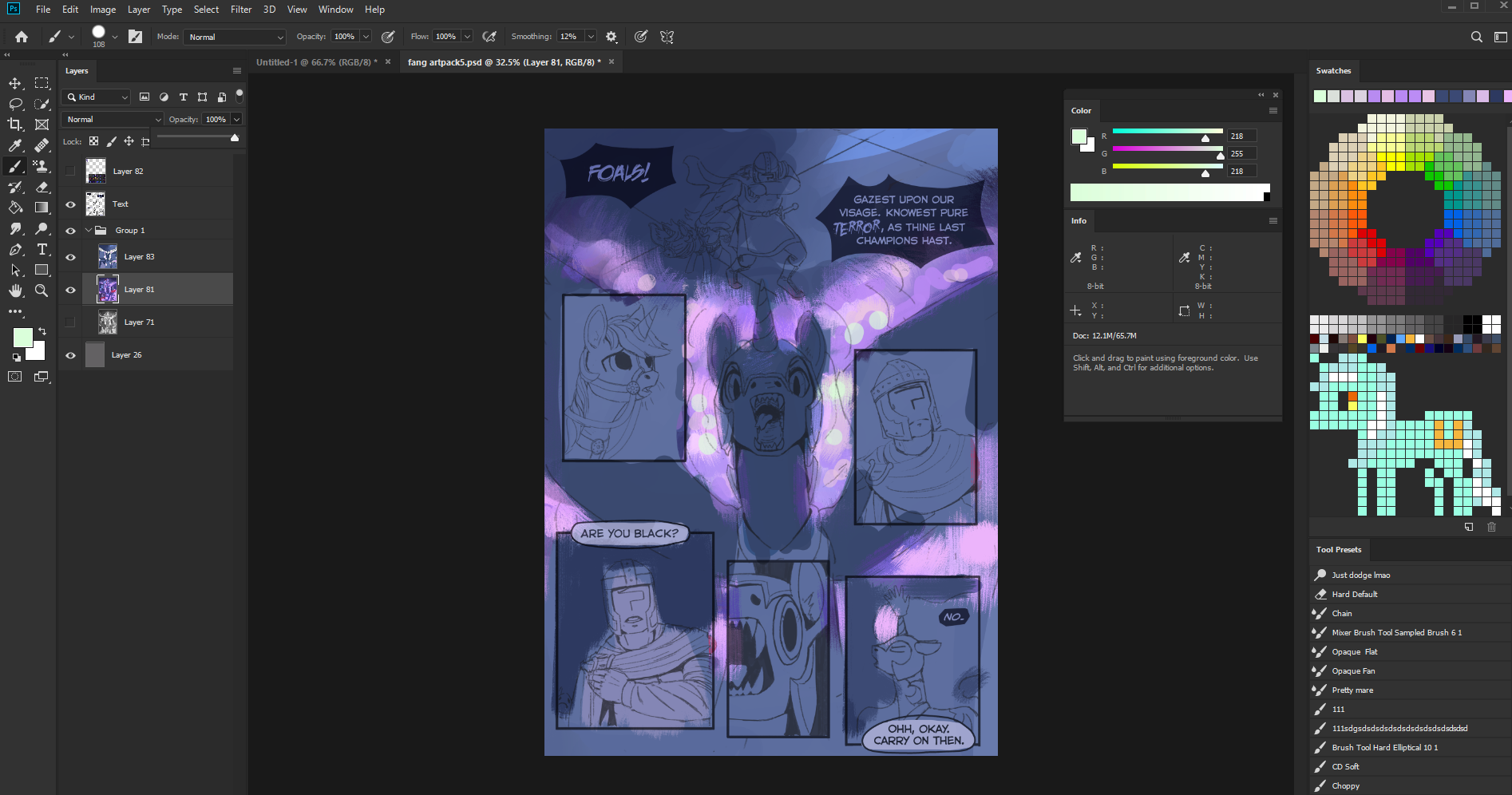
Task: Open the Filter menu
Action: click(240, 10)
